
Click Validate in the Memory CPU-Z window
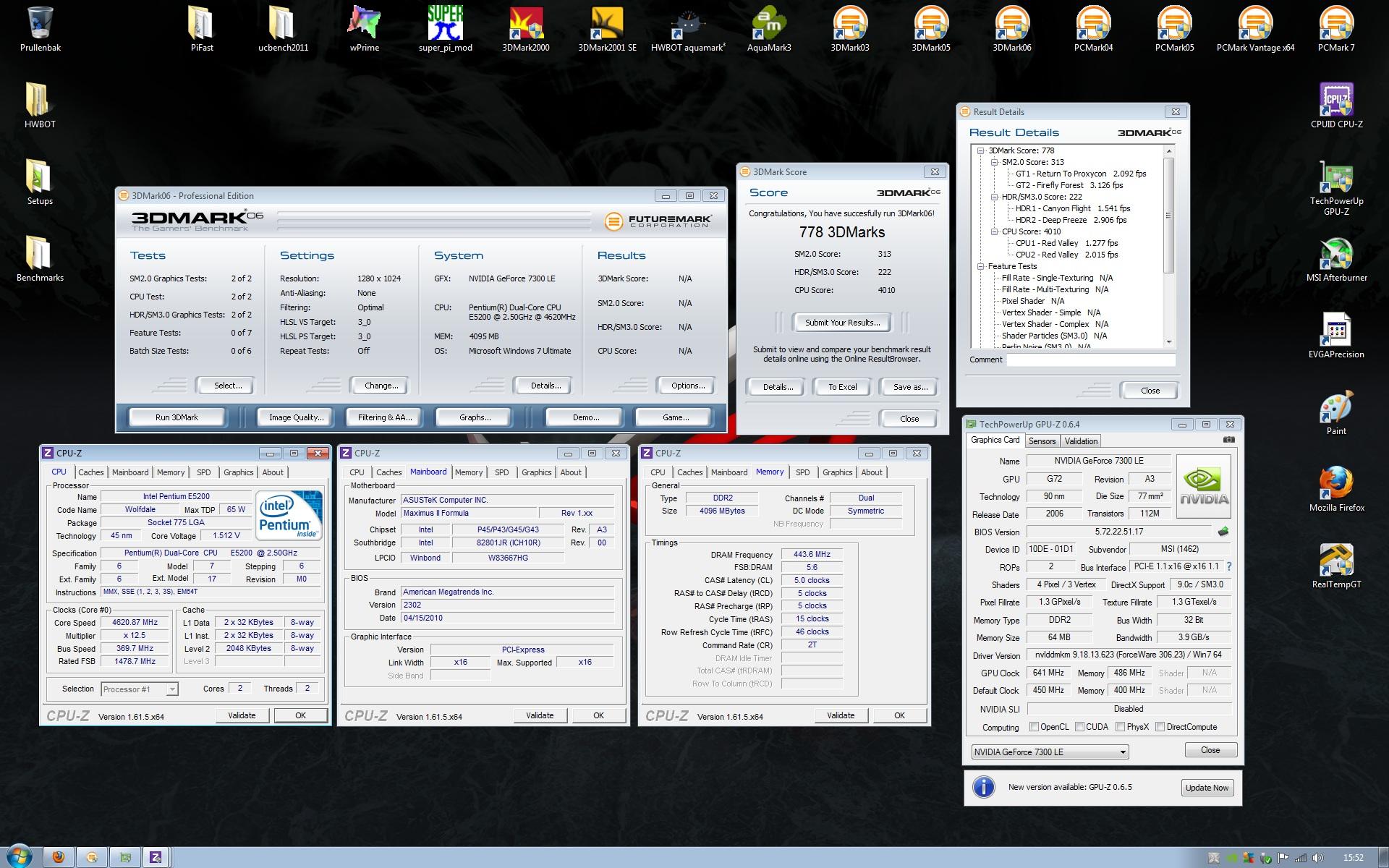pos(841,715)
